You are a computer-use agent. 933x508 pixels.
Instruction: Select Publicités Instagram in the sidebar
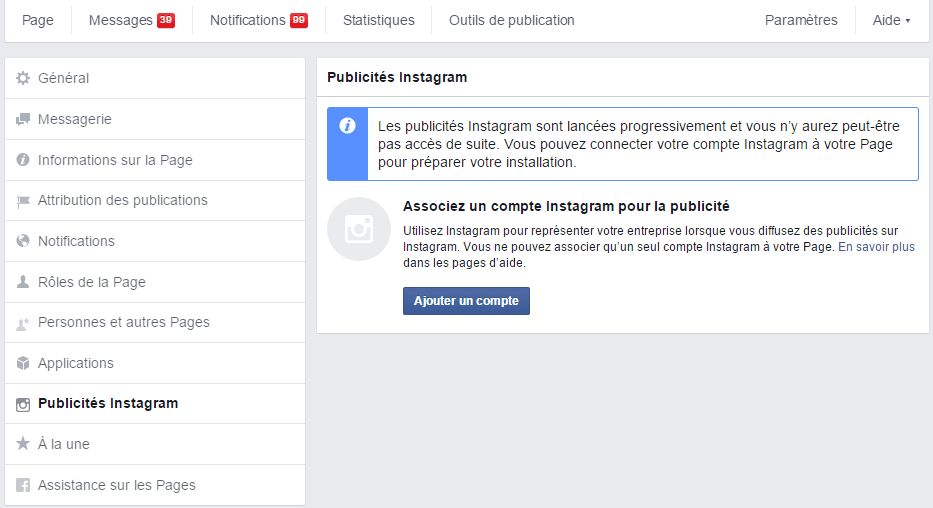155,403
